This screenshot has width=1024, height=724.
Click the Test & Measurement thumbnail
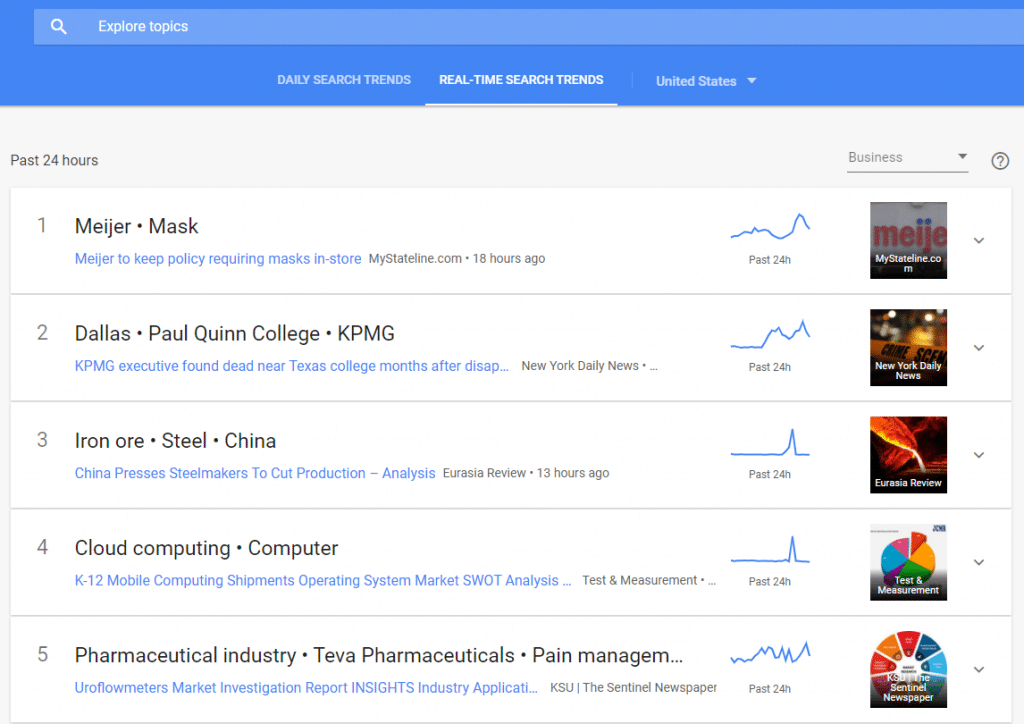tap(908, 562)
